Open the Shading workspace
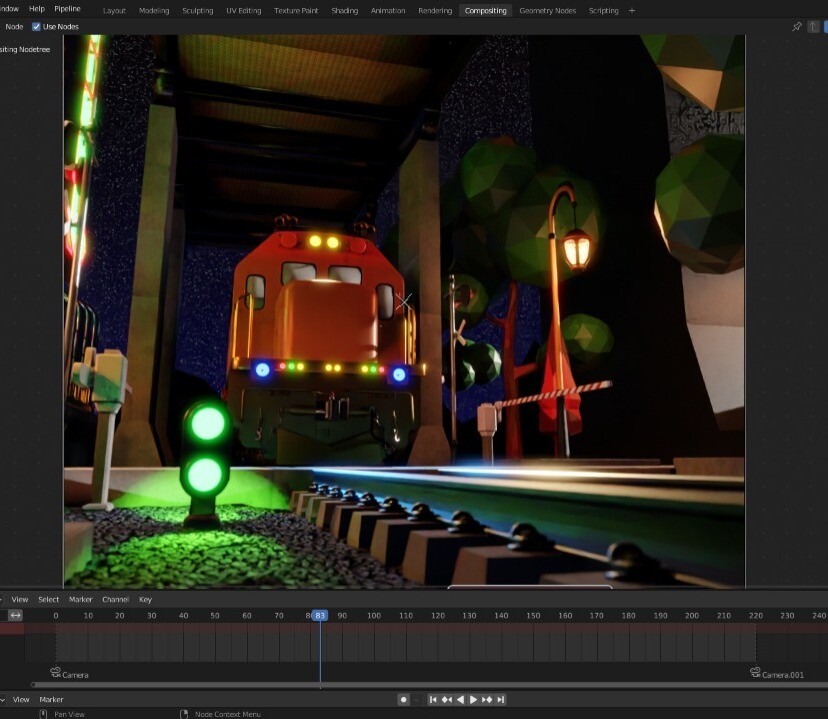This screenshot has width=828, height=719. (x=344, y=10)
